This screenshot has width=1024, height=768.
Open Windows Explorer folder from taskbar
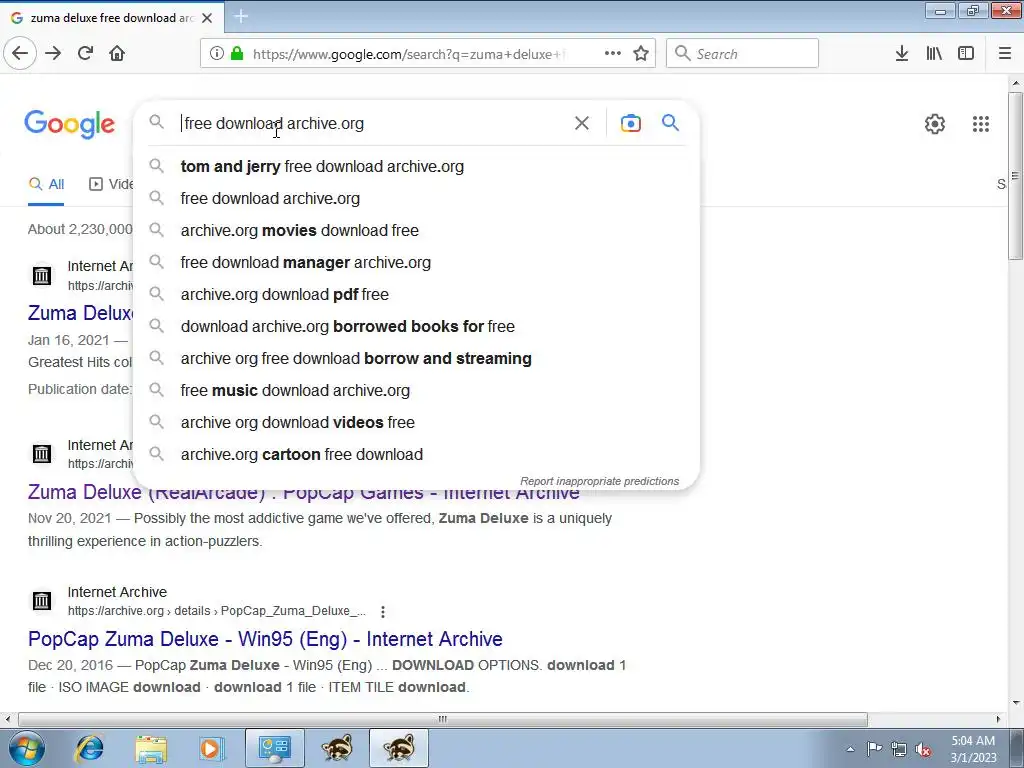pos(151,748)
